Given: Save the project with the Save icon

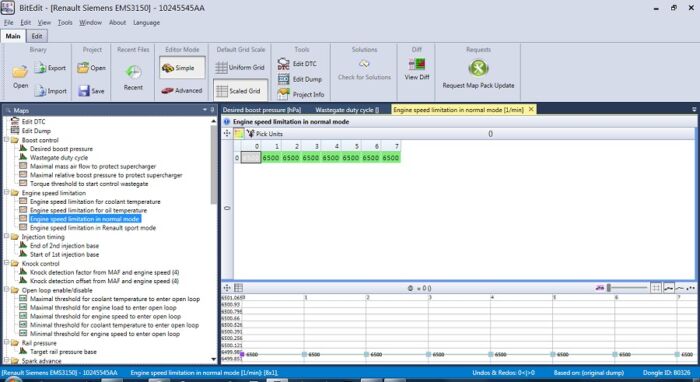Looking at the screenshot, I should tap(91, 91).
